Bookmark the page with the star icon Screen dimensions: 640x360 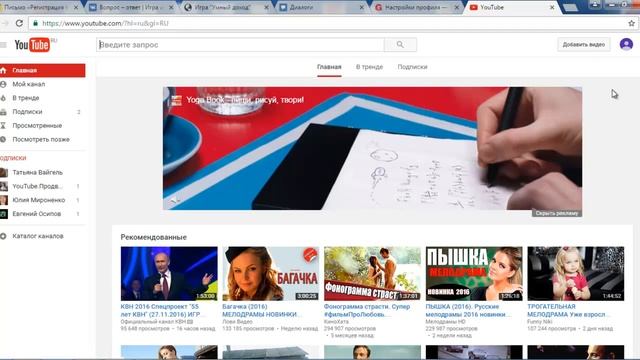click(x=631, y=23)
